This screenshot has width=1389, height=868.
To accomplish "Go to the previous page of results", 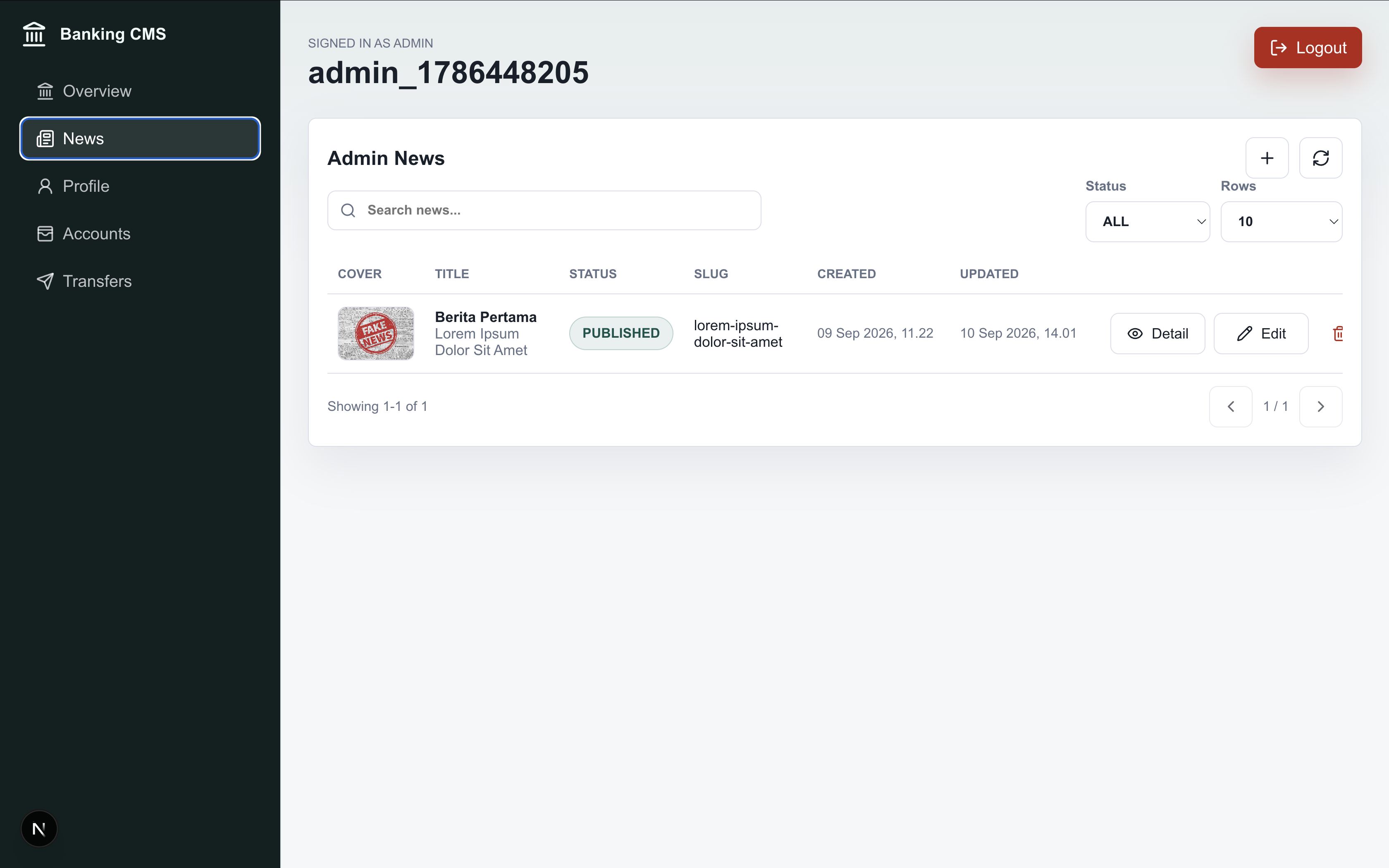I will pyautogui.click(x=1231, y=406).
